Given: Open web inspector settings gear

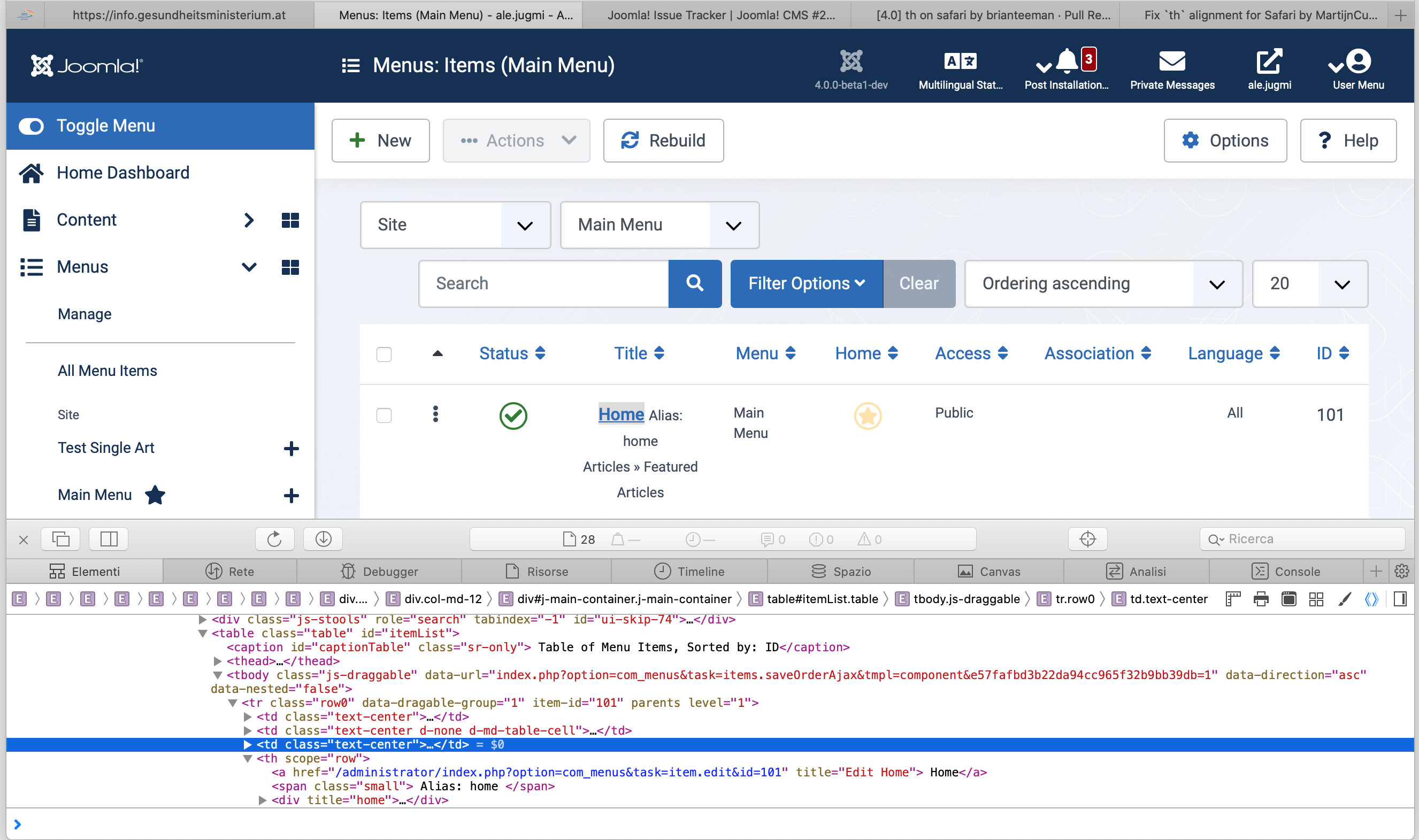Looking at the screenshot, I should tap(1401, 571).
